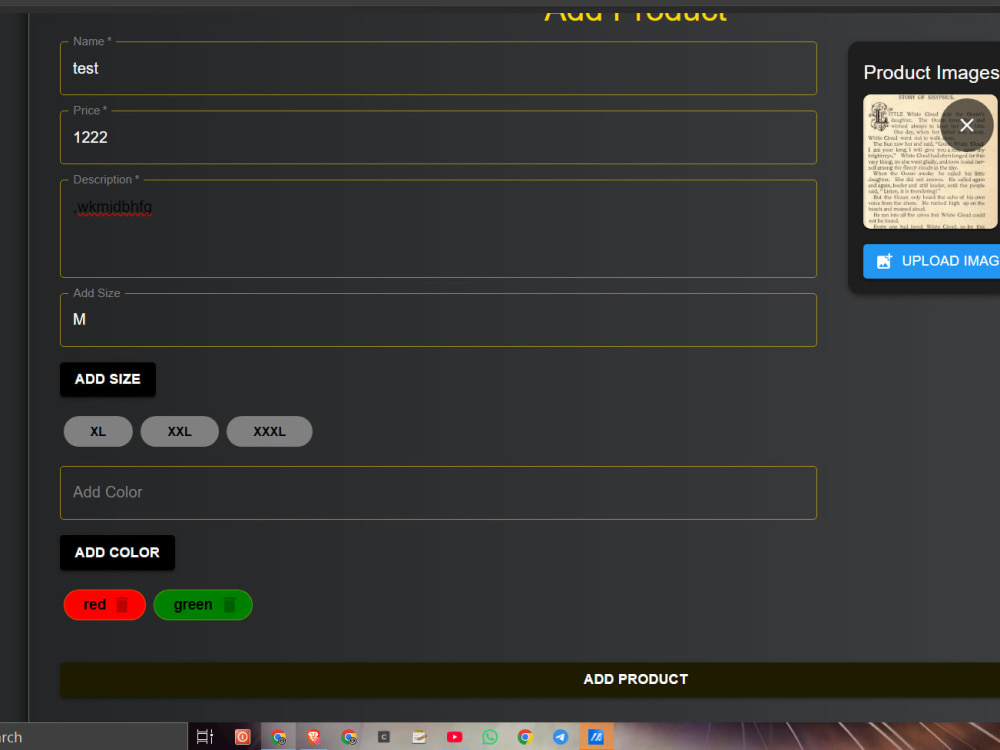Viewport: 1000px width, 750px height.
Task: Open the orange power-icon app in taskbar
Action: pyautogui.click(x=242, y=737)
